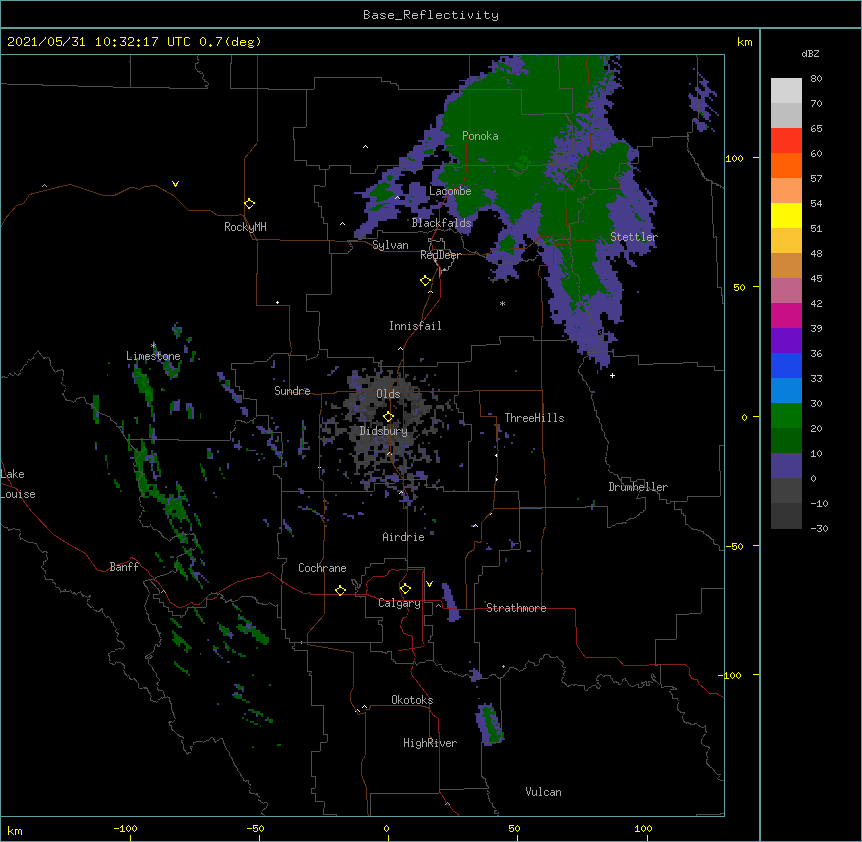Image resolution: width=862 pixels, height=842 pixels.
Task: Select the Lacombe city label
Action: [450, 191]
